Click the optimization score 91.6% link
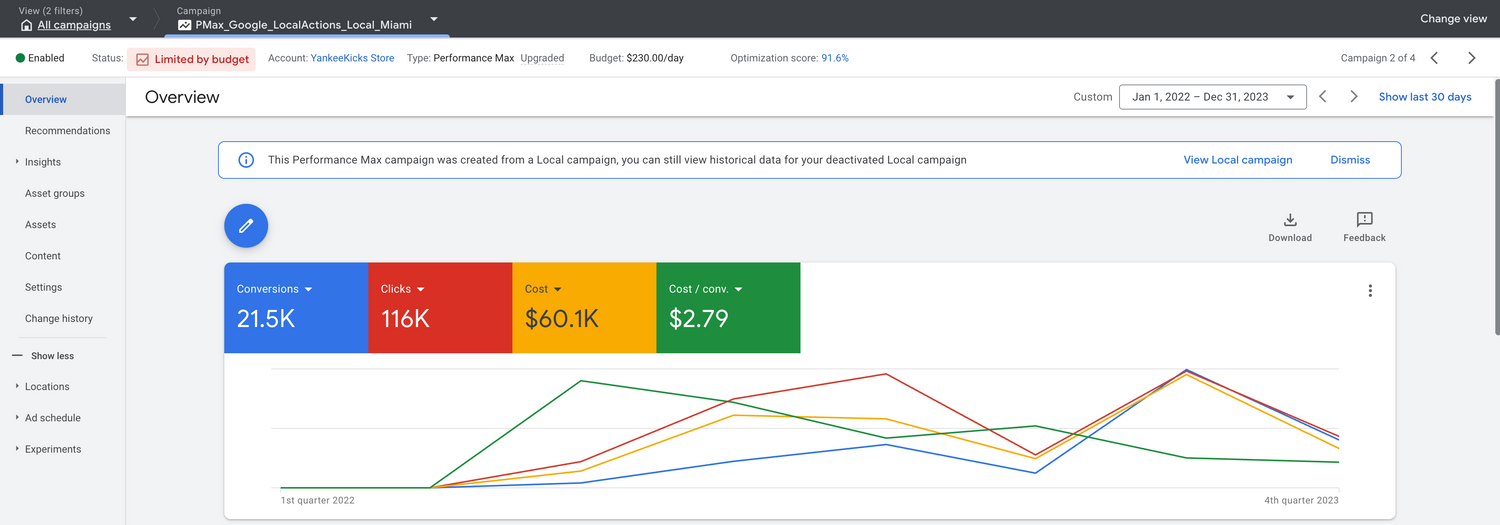Screen dimensions: 1500x525 834,58
